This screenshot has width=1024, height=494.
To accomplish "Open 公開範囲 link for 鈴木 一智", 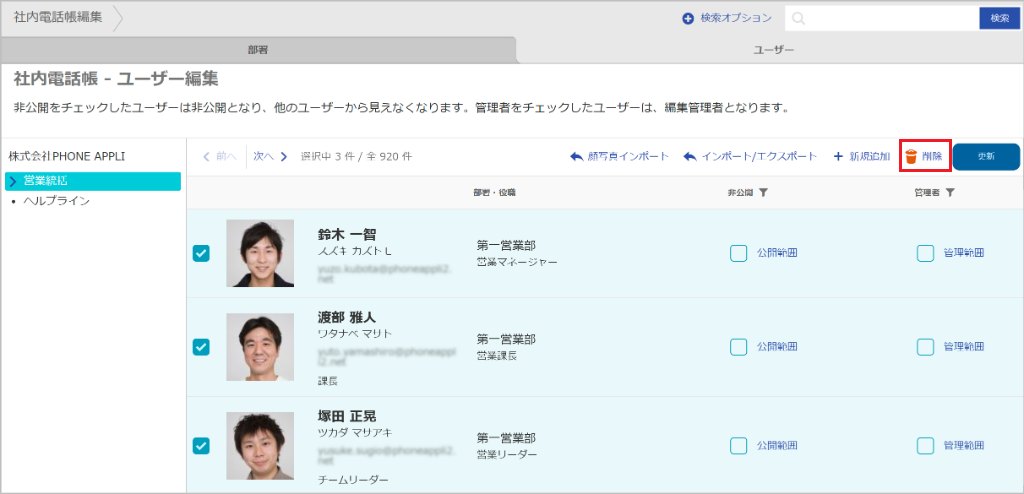I will tap(777, 253).
